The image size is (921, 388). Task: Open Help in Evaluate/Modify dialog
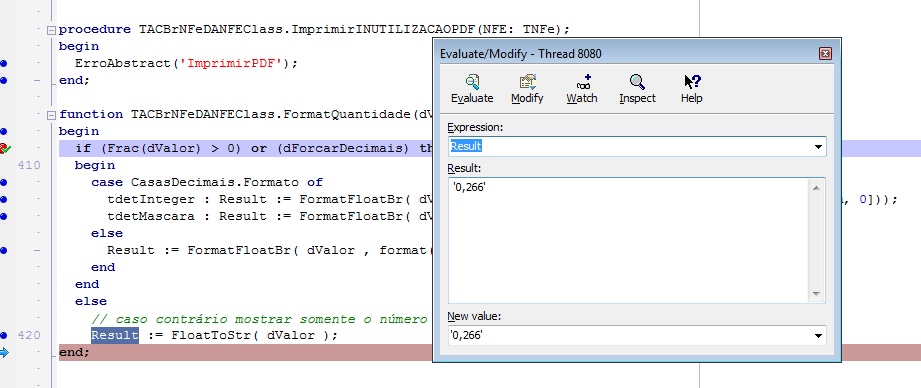tap(691, 89)
